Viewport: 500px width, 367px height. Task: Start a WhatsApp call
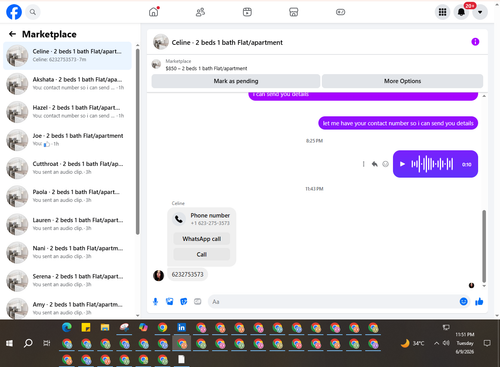coord(202,239)
